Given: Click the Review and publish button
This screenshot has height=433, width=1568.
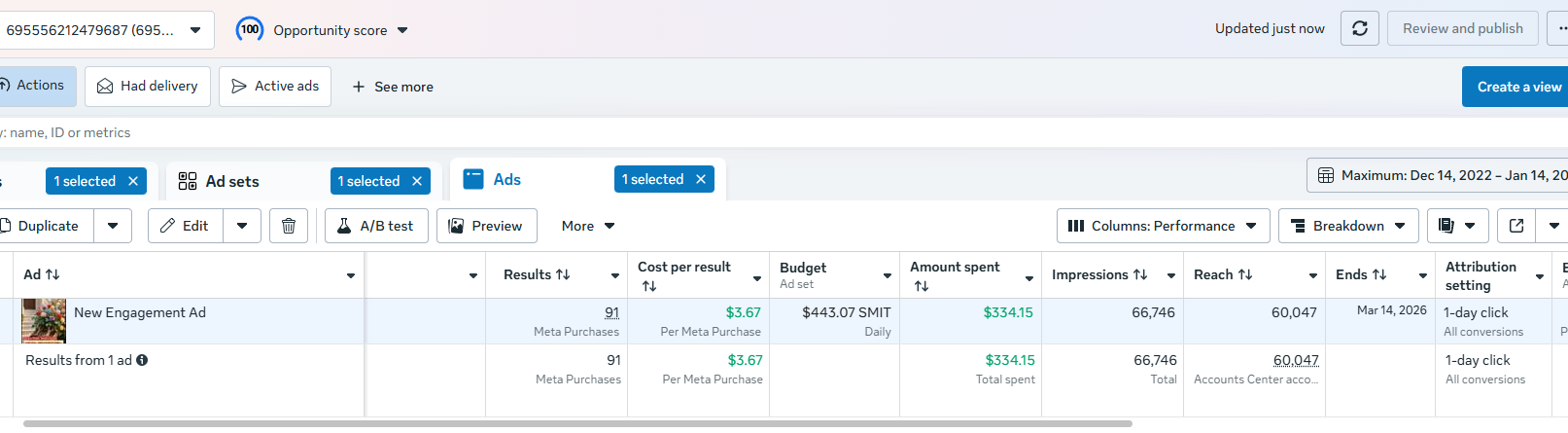Looking at the screenshot, I should pyautogui.click(x=1462, y=29).
